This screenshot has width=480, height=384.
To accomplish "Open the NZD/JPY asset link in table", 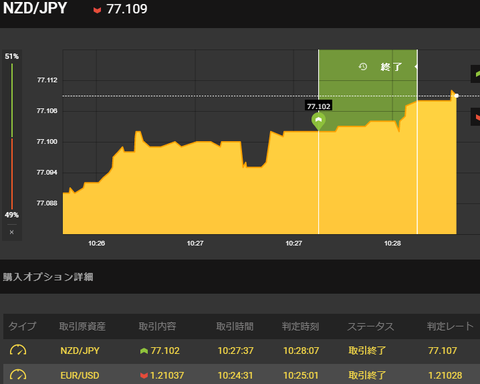I will tap(80, 351).
